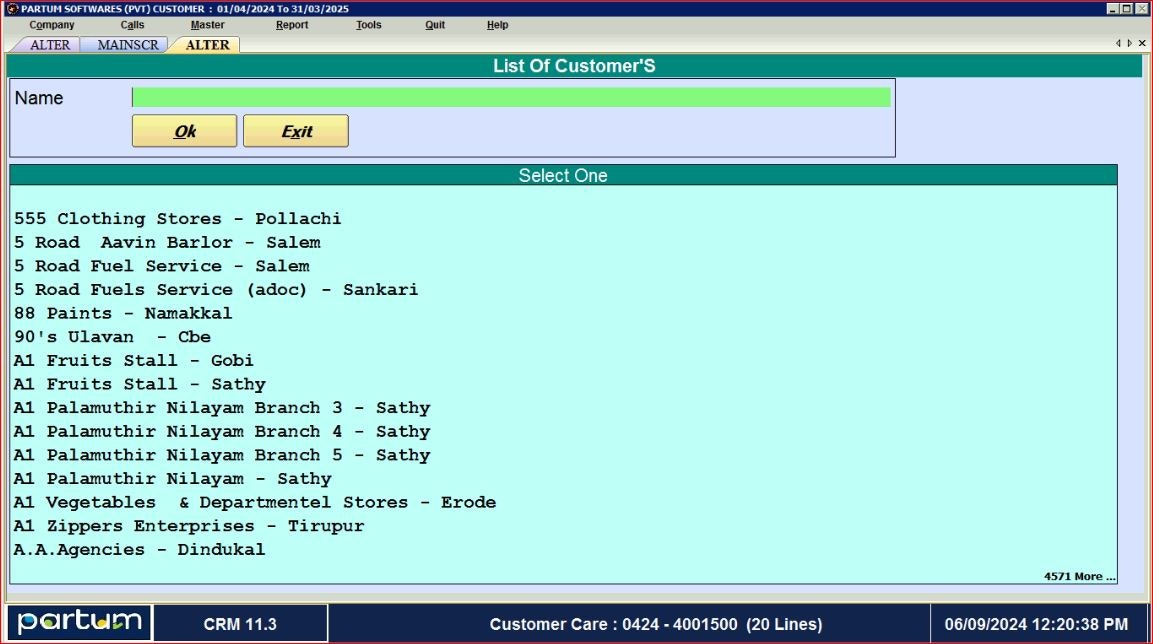1153x644 pixels.
Task: Switch to the leftmost ALTER tab
Action: [x=49, y=44]
